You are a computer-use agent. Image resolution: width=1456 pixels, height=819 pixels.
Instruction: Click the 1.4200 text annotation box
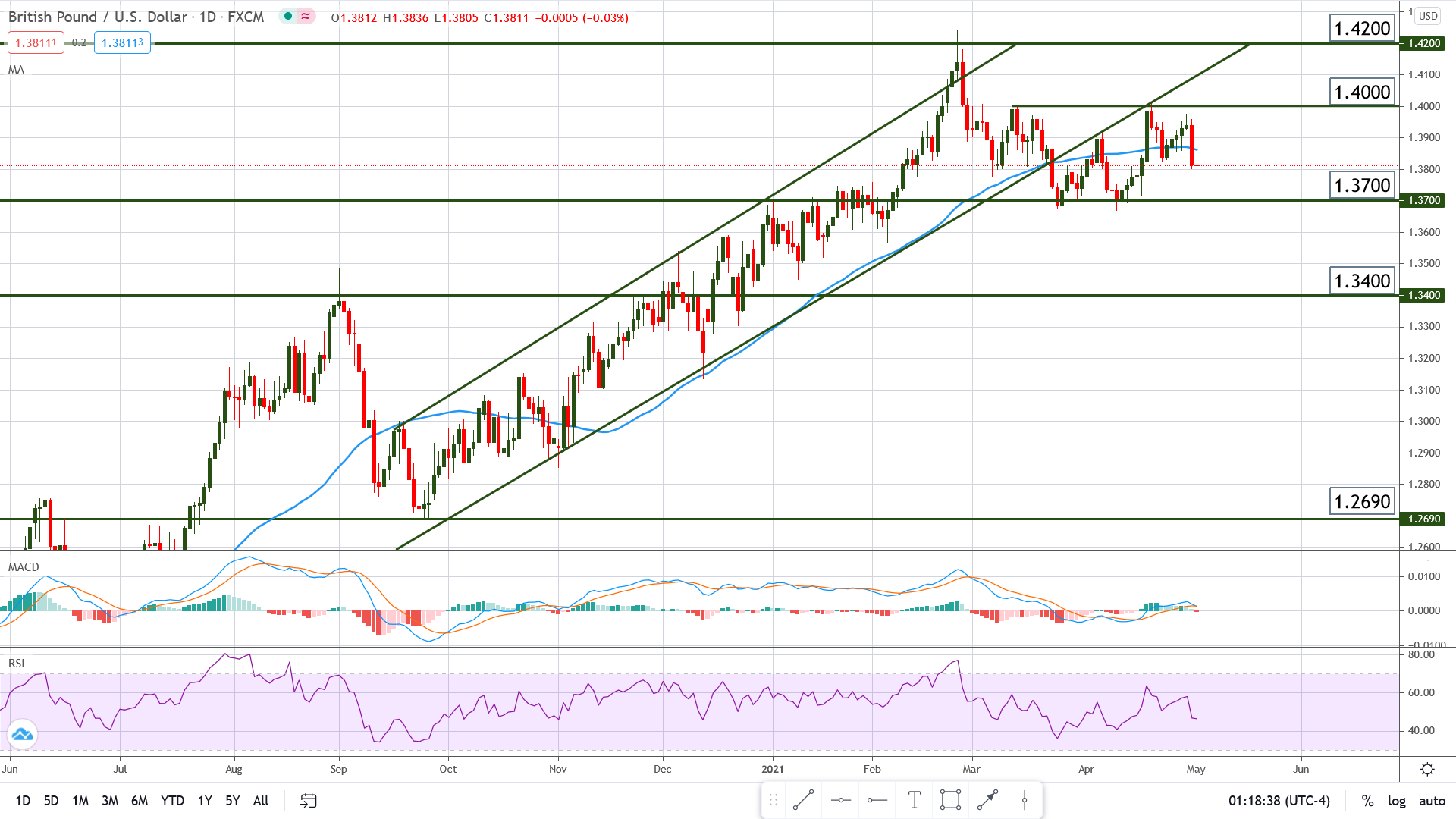[1363, 29]
